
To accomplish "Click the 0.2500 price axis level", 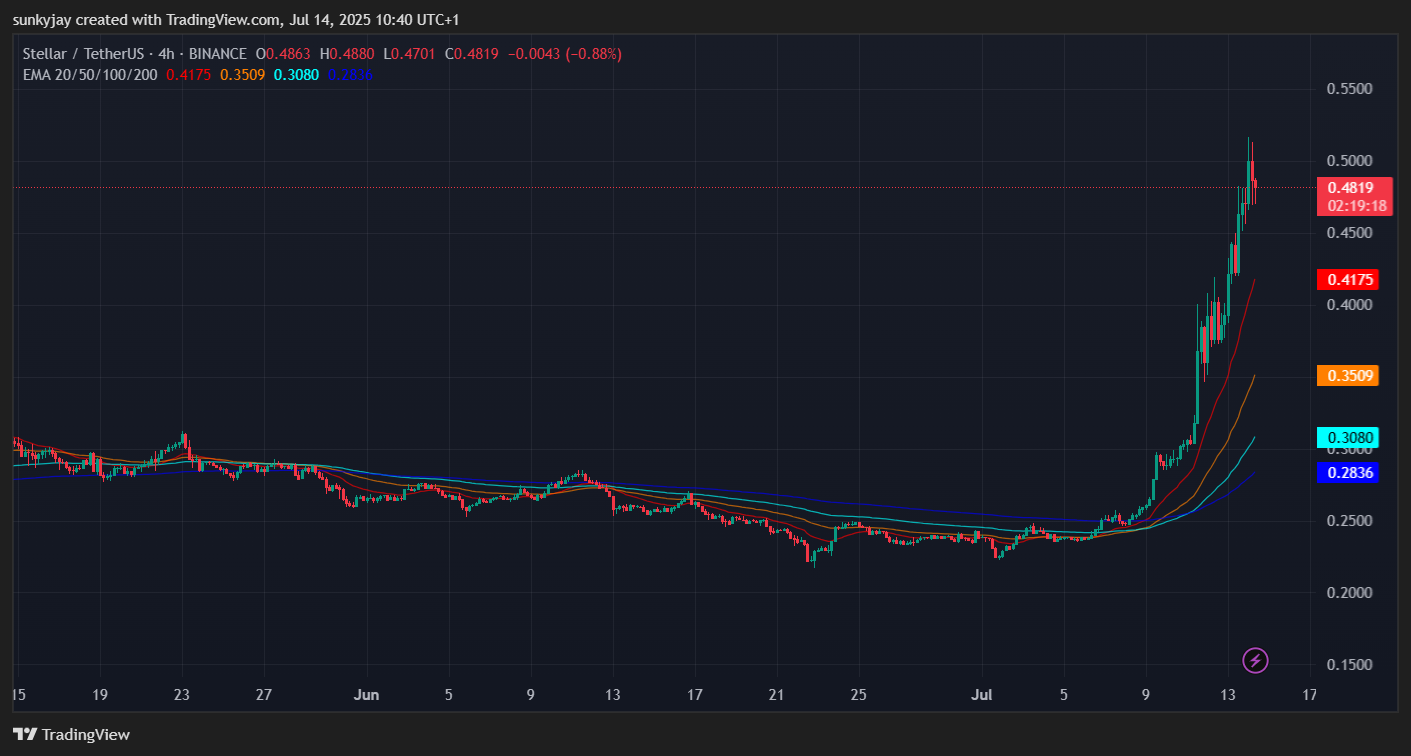I will (1349, 521).
